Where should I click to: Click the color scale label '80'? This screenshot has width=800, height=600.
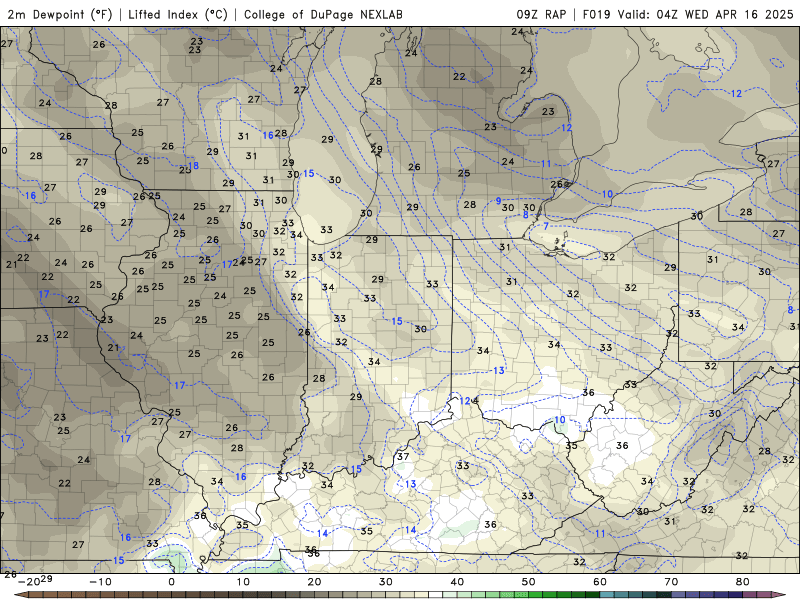point(743,582)
